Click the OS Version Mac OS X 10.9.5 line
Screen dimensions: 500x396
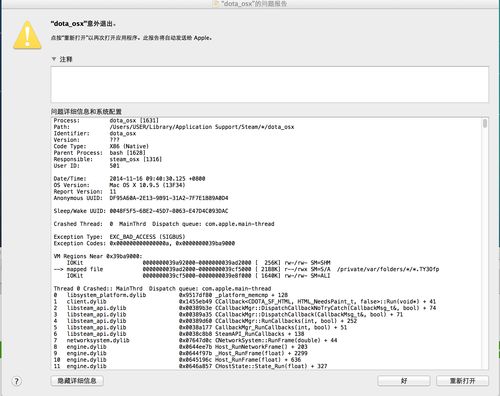tap(119, 185)
